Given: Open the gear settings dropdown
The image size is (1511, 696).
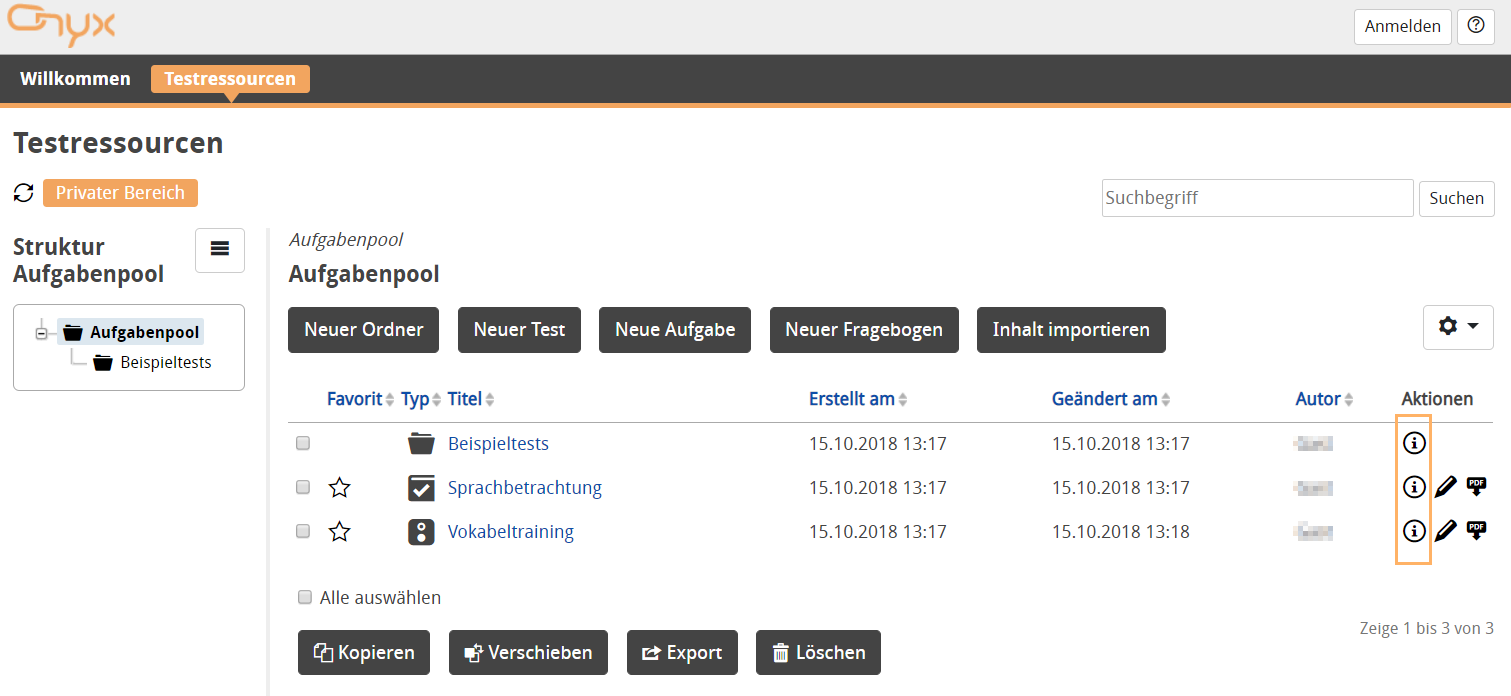Looking at the screenshot, I should coord(1457,327).
